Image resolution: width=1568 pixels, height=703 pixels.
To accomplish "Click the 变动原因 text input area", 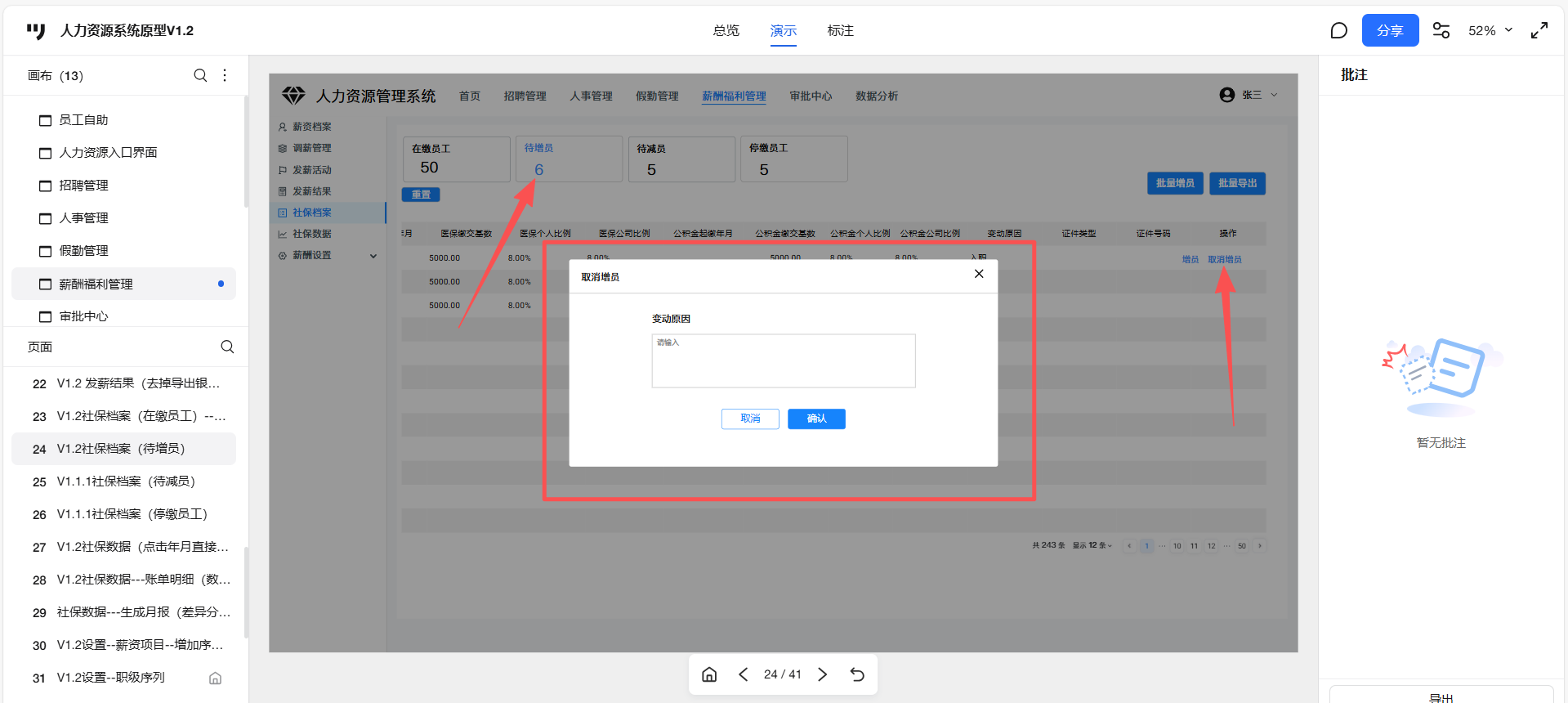I will (x=783, y=360).
